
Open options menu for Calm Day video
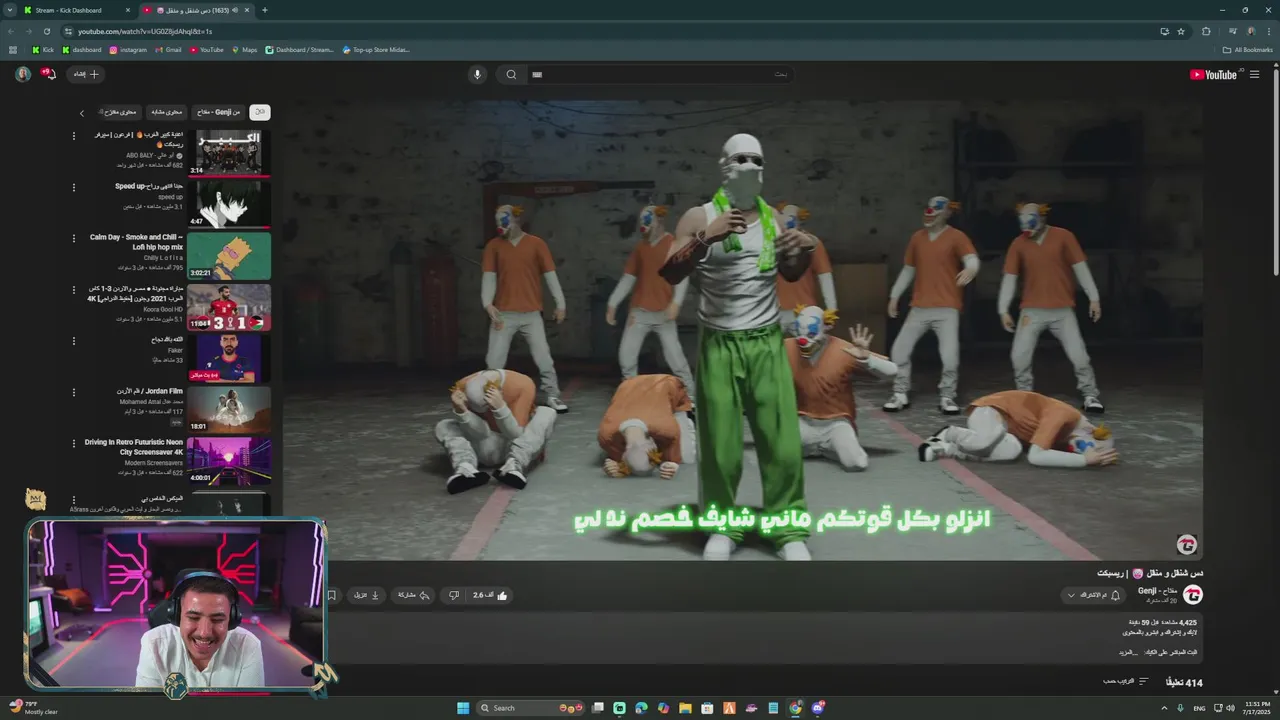[x=73, y=238]
